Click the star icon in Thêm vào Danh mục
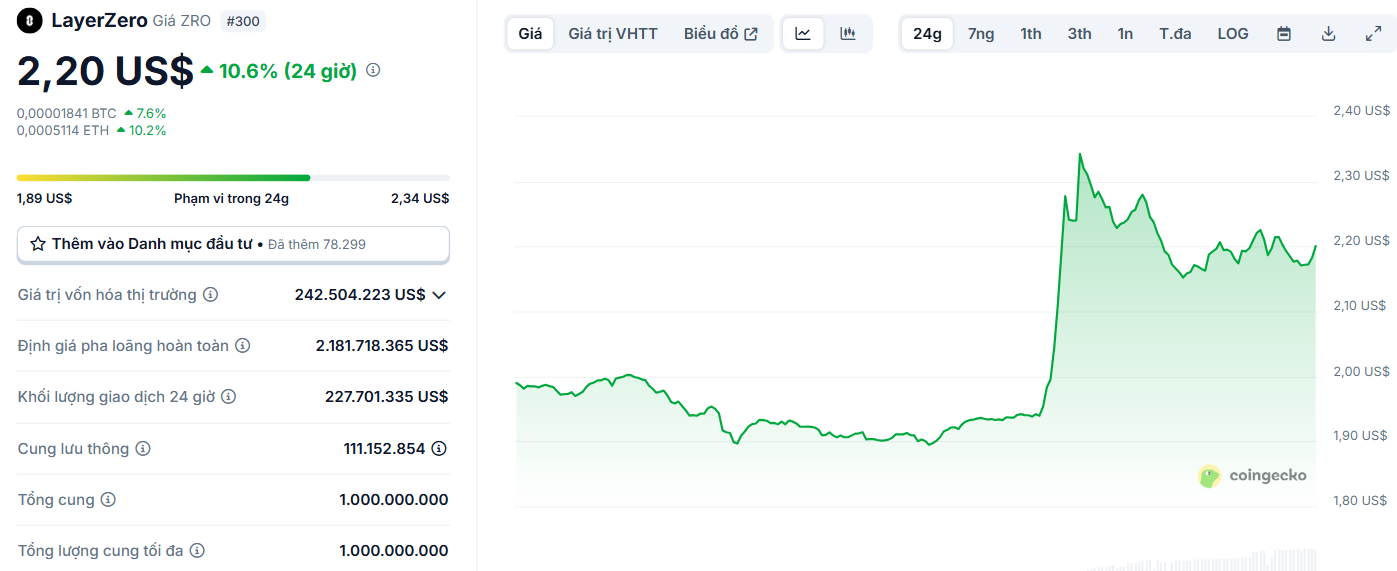The height and width of the screenshot is (571, 1397). click(x=38, y=244)
